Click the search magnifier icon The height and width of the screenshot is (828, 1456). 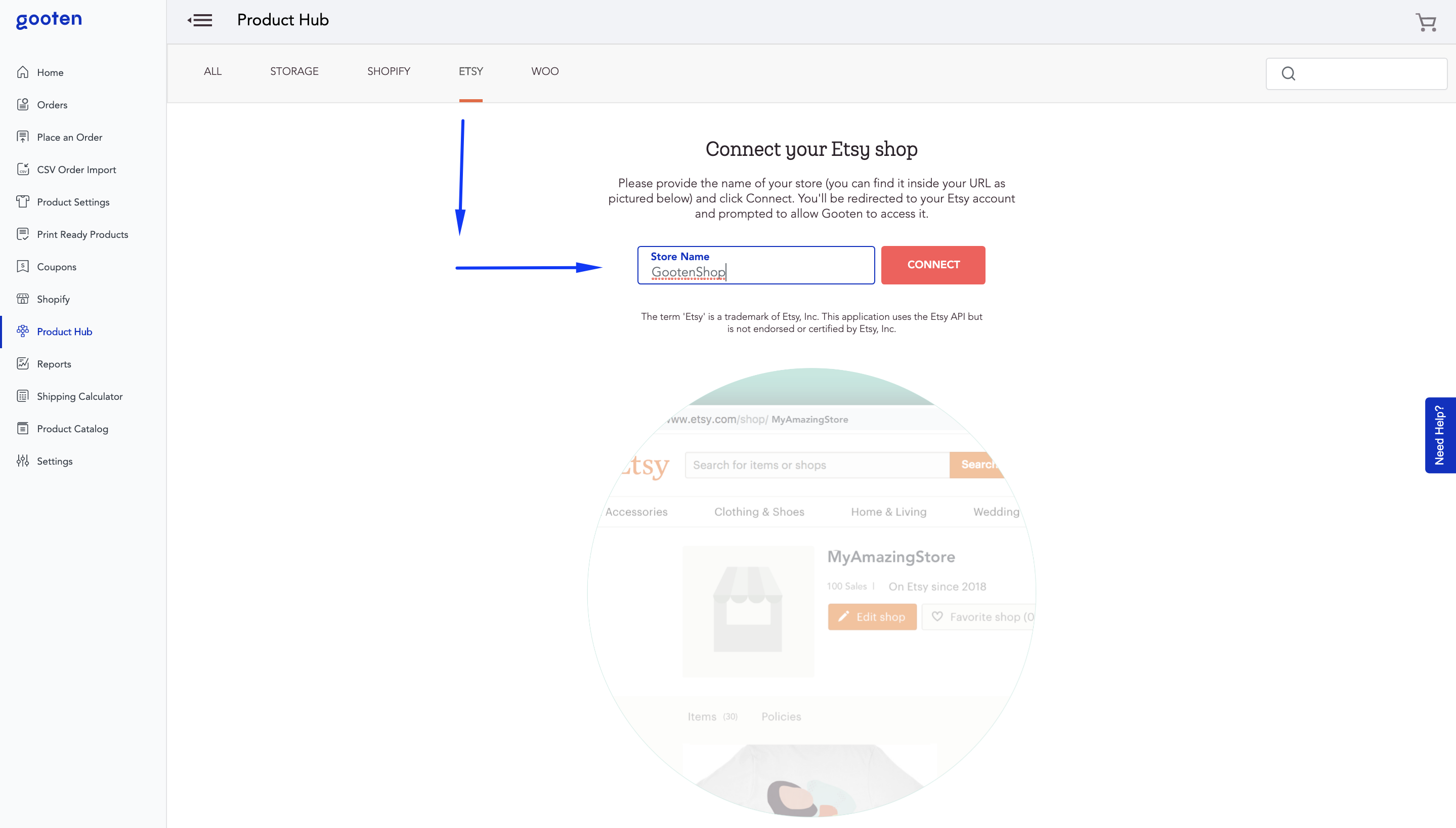[x=1289, y=74]
